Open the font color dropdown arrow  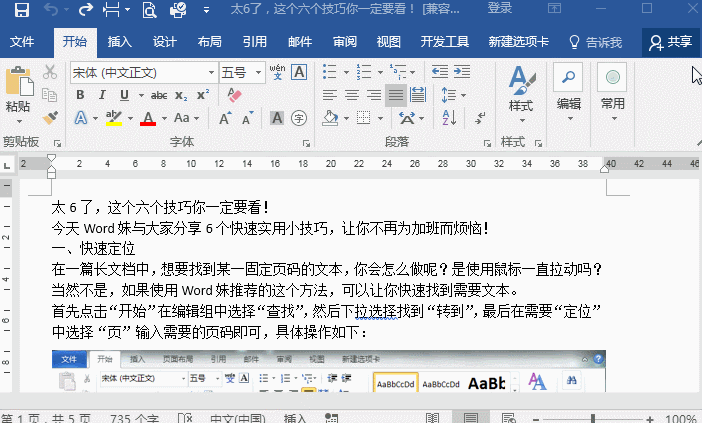coord(164,119)
